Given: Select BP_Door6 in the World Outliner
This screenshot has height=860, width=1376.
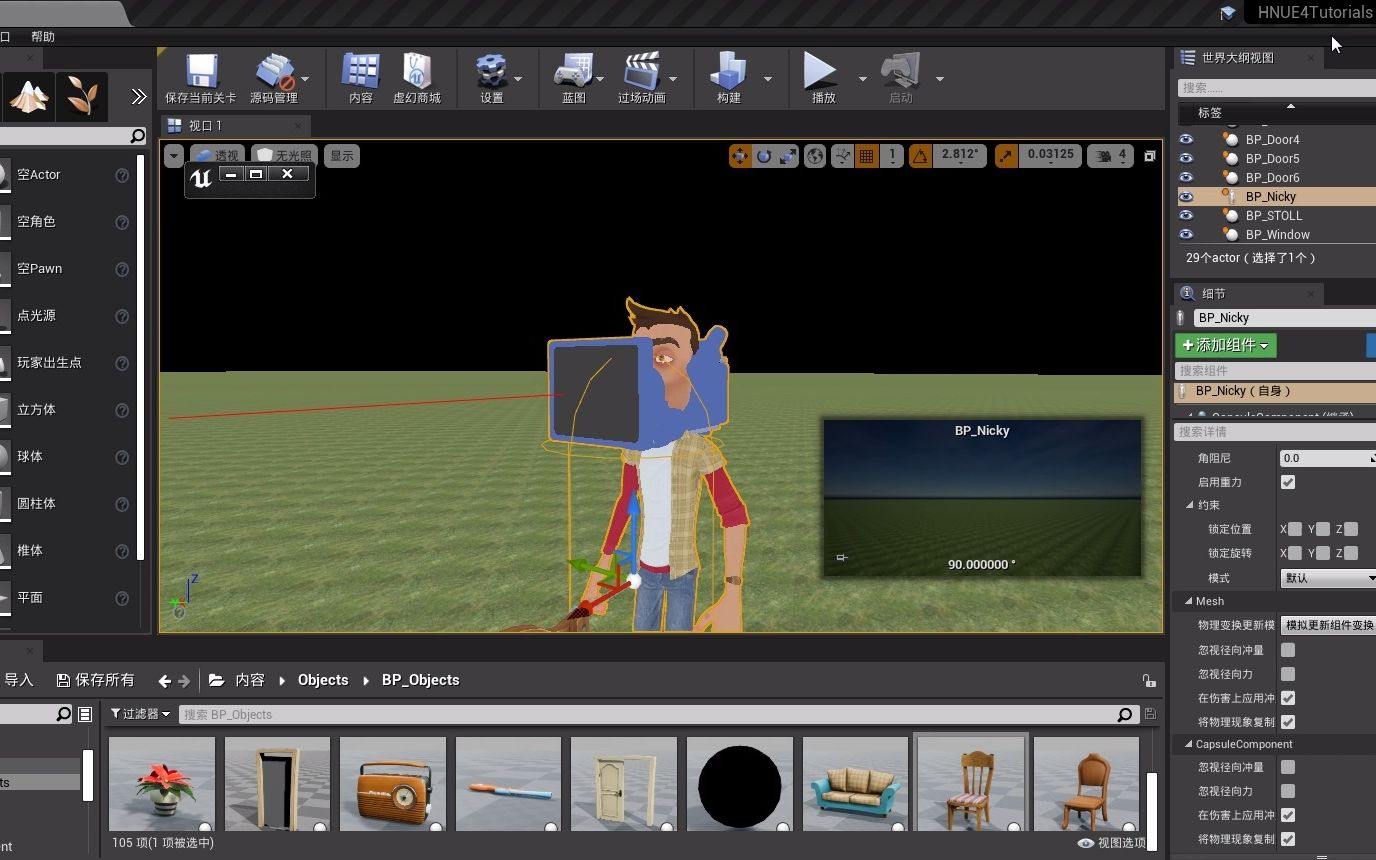Looking at the screenshot, I should click(1272, 178).
